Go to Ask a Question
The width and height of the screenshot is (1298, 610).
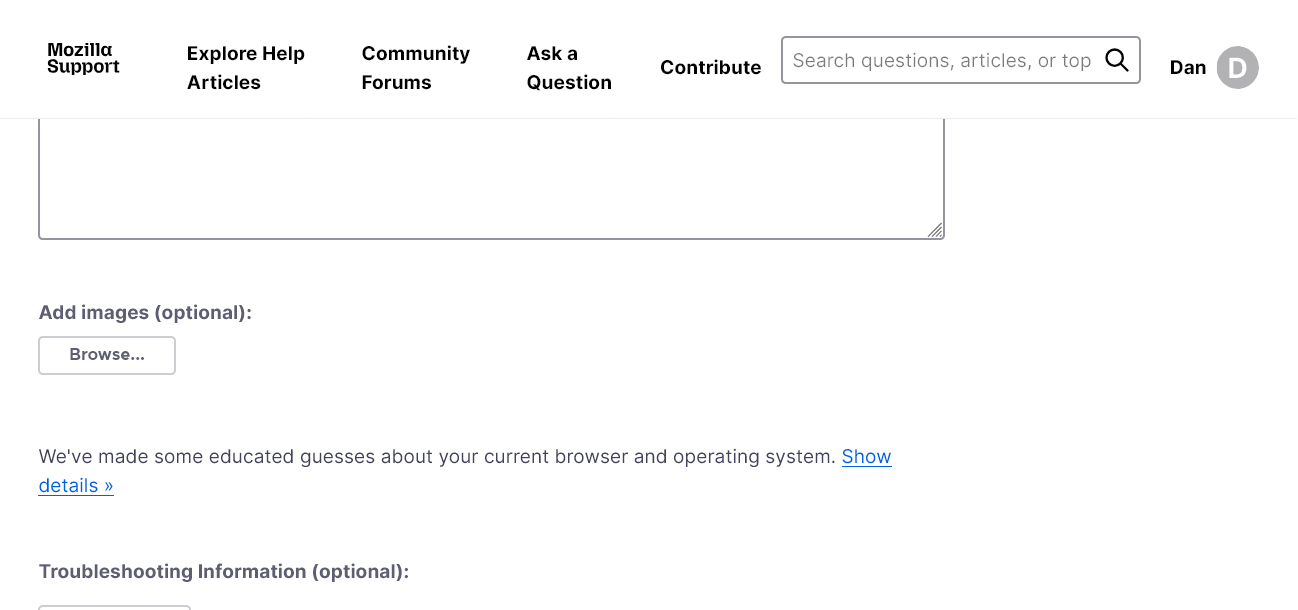point(568,68)
